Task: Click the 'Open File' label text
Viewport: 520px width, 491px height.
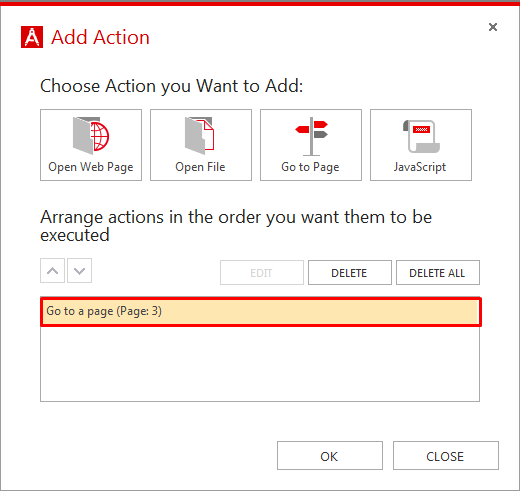Action: (200, 167)
